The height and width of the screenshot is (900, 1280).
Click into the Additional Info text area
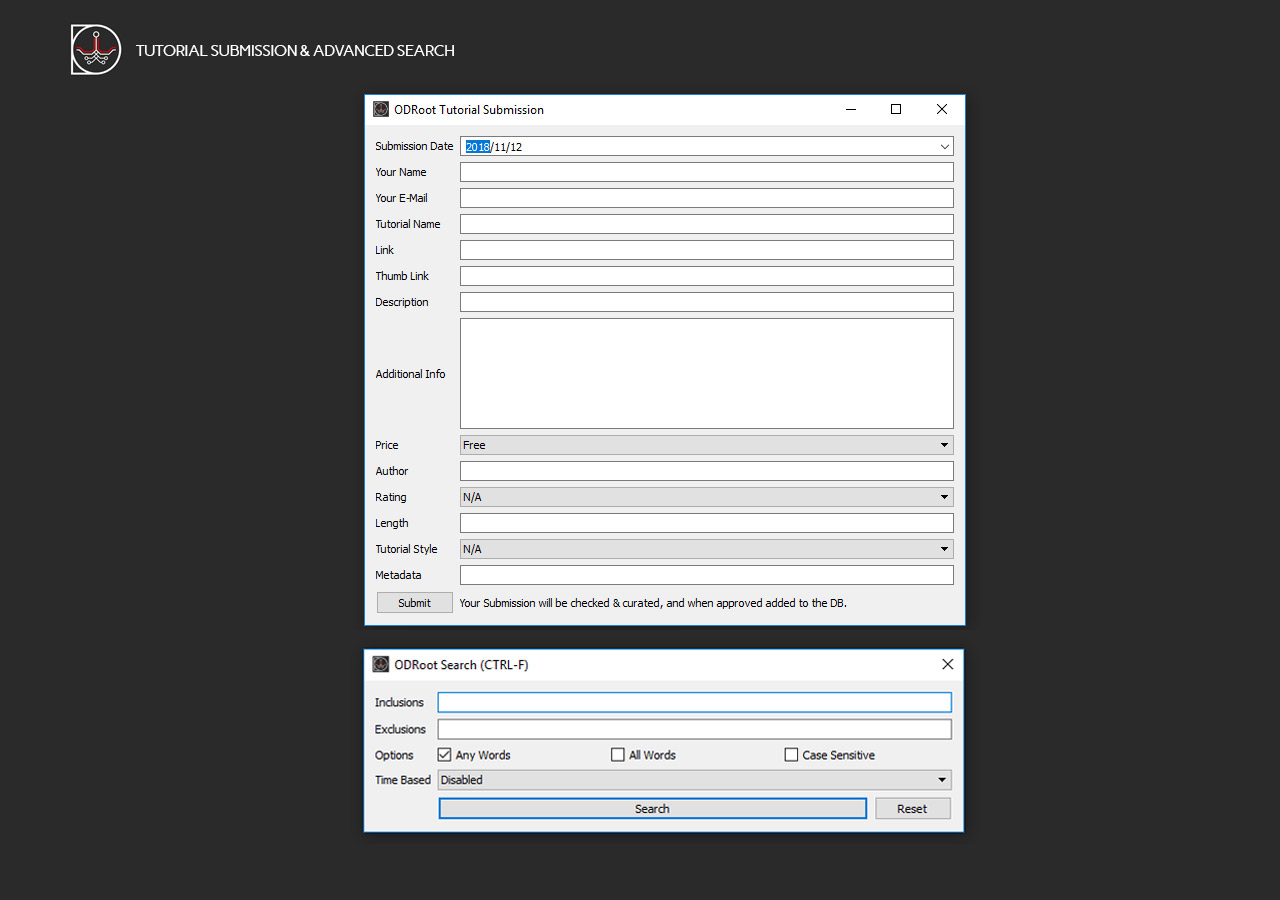tap(706, 373)
